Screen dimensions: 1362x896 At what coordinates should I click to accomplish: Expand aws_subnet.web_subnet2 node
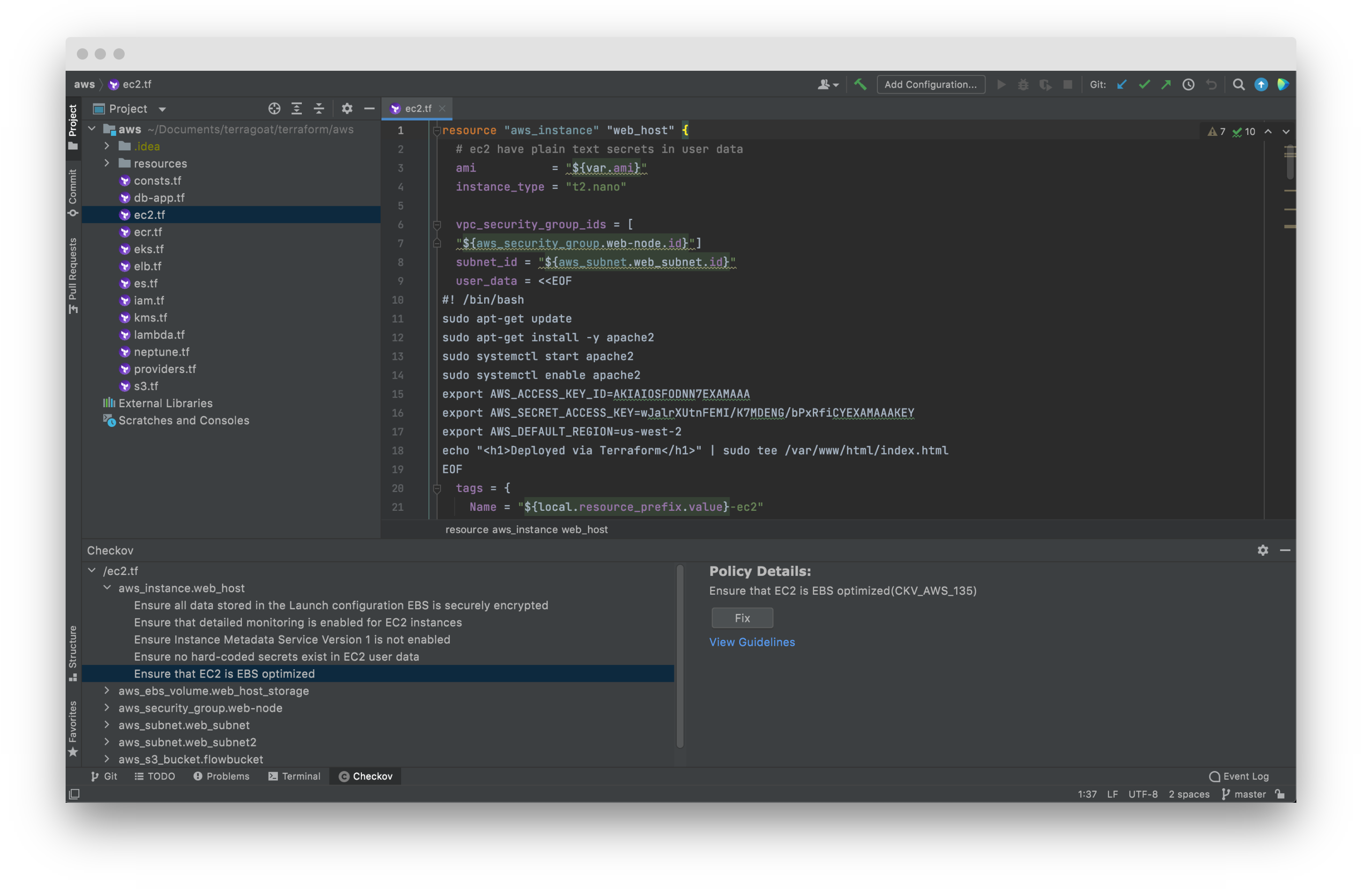(x=107, y=742)
